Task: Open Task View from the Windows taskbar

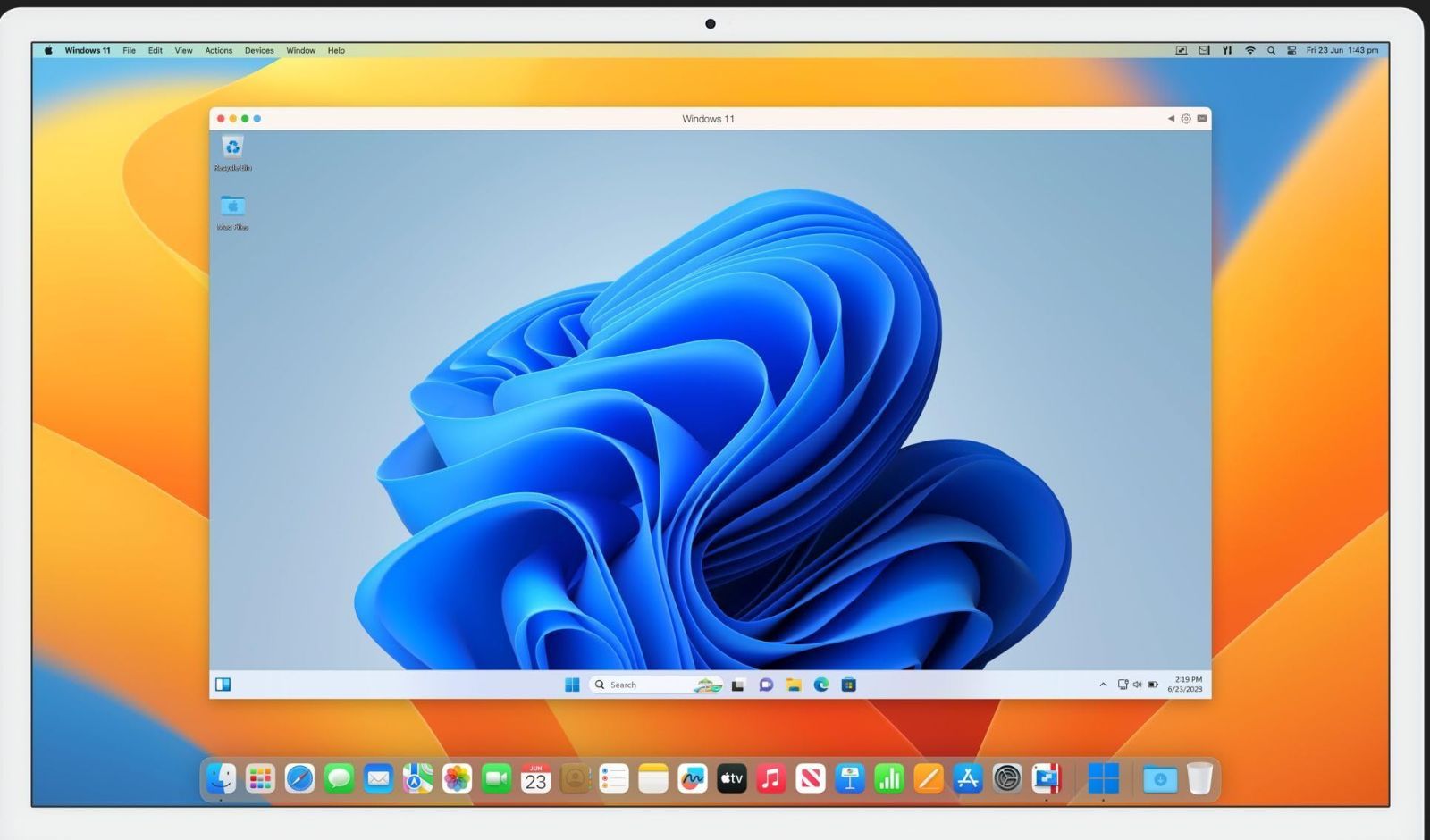Action: coord(736,685)
